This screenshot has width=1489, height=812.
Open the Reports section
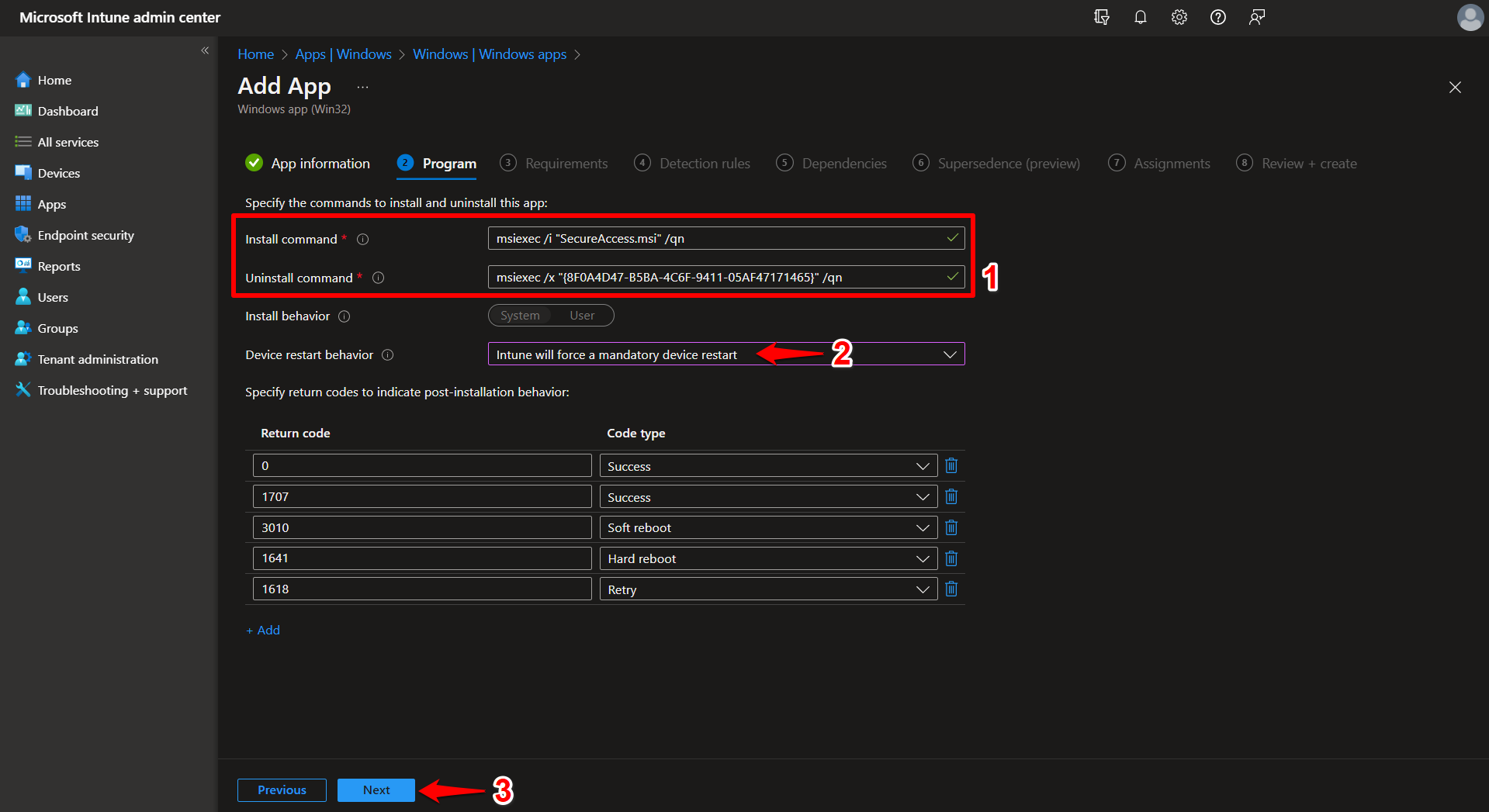click(57, 265)
